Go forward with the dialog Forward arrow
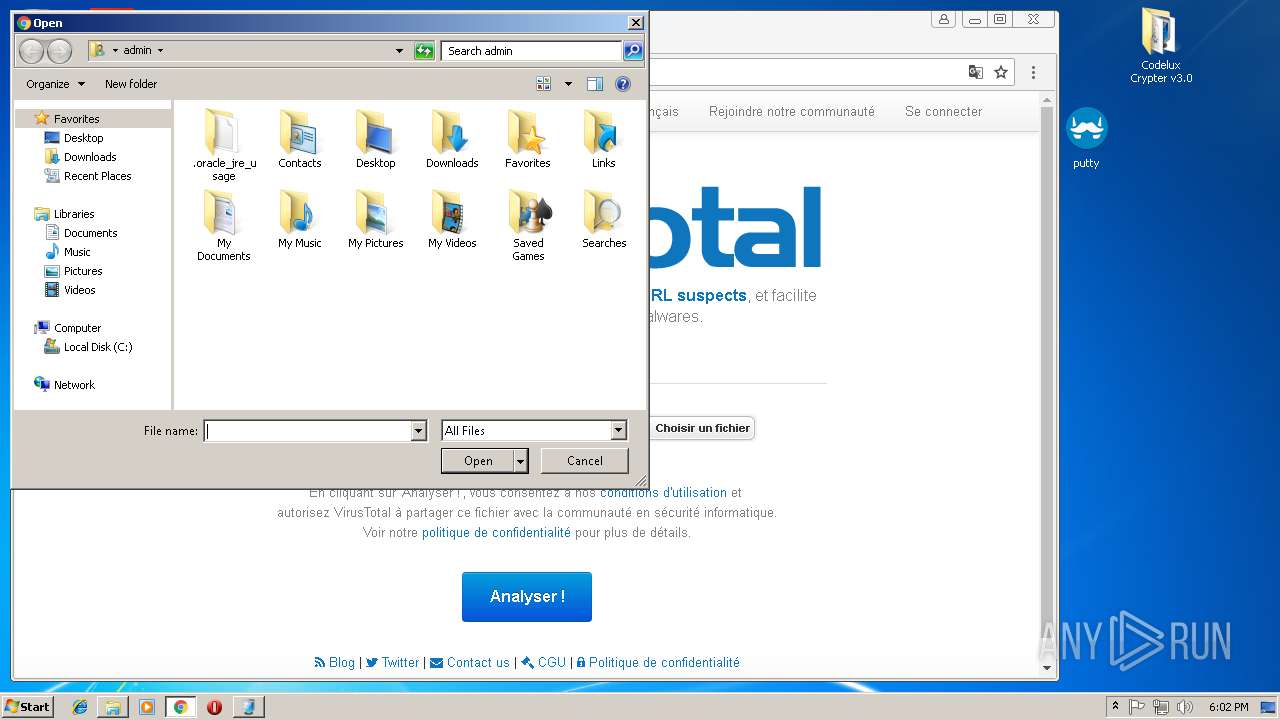Viewport: 1280px width, 720px height. click(x=59, y=51)
